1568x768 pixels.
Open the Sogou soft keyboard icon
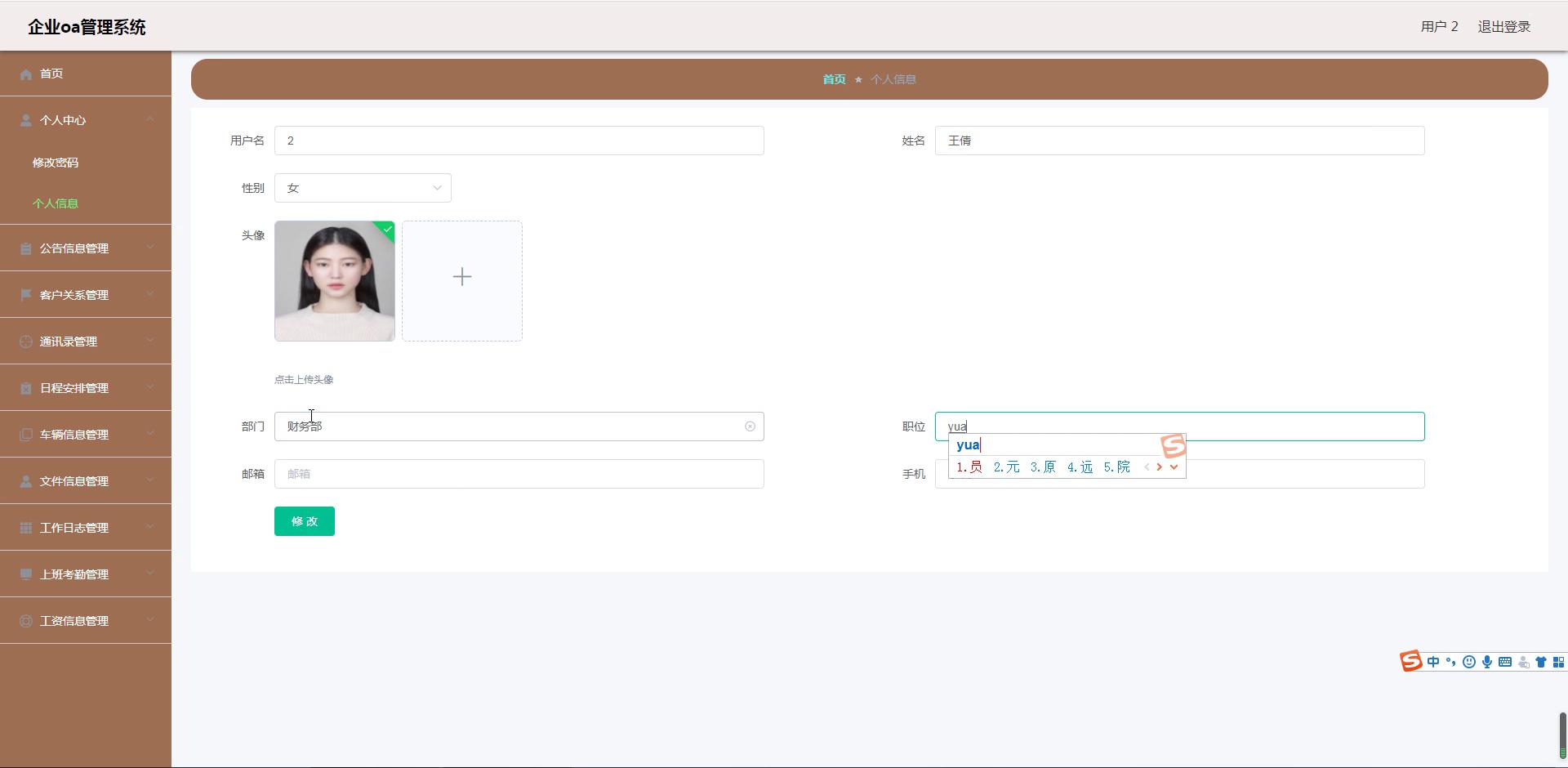coord(1505,663)
